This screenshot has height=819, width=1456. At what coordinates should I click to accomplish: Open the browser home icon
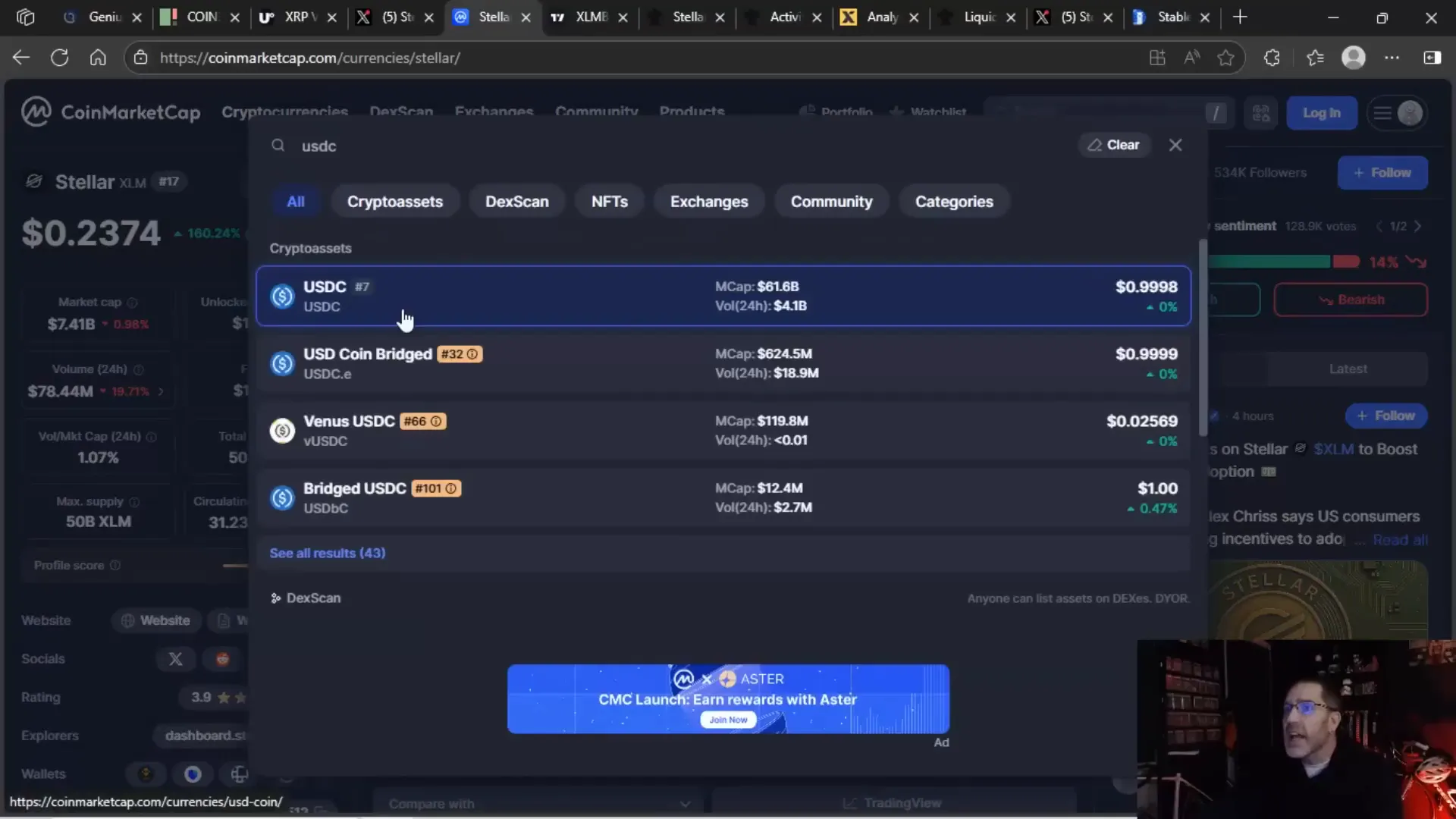pyautogui.click(x=98, y=58)
